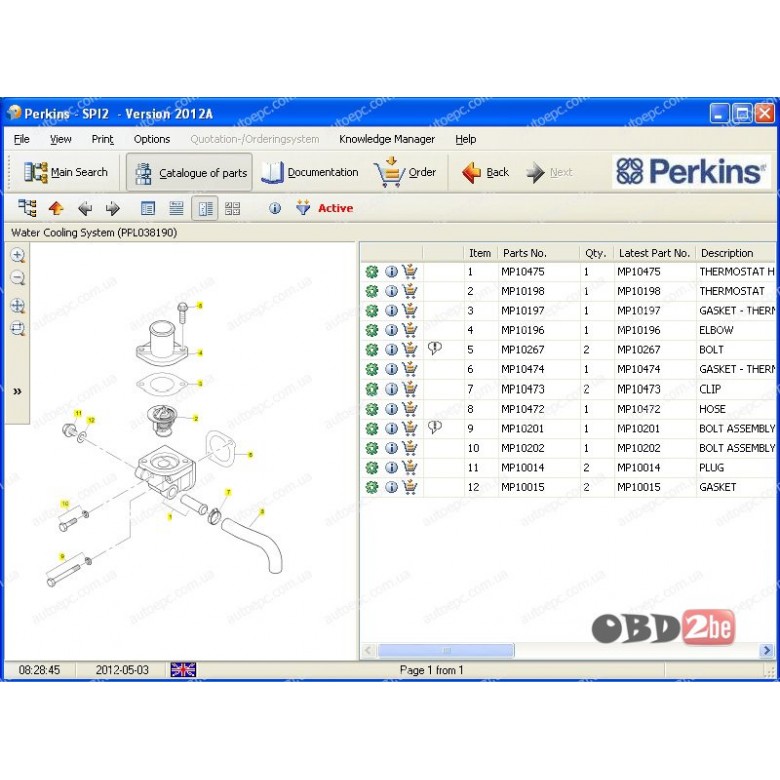Click the Perkins logo banner
This screenshot has width=780, height=780.
coord(691,172)
